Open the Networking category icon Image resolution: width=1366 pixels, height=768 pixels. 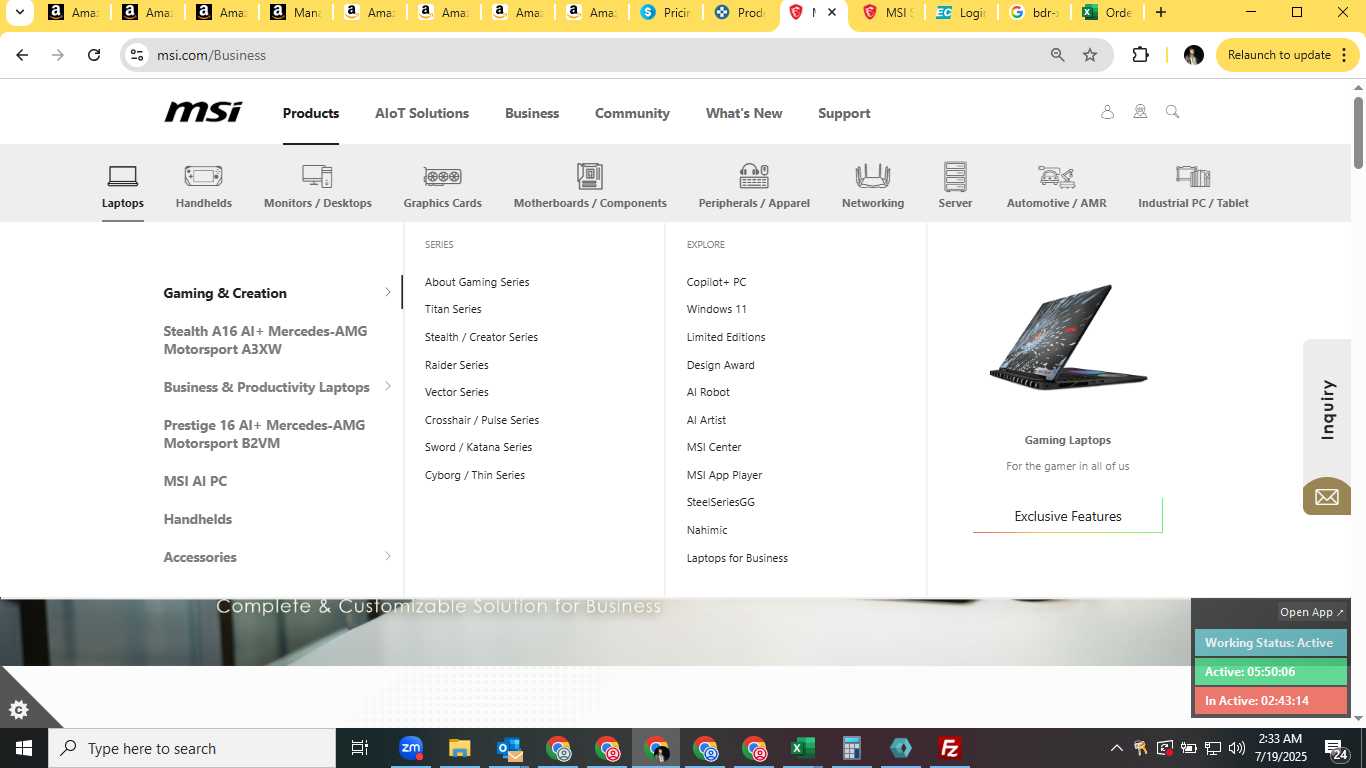point(873,177)
